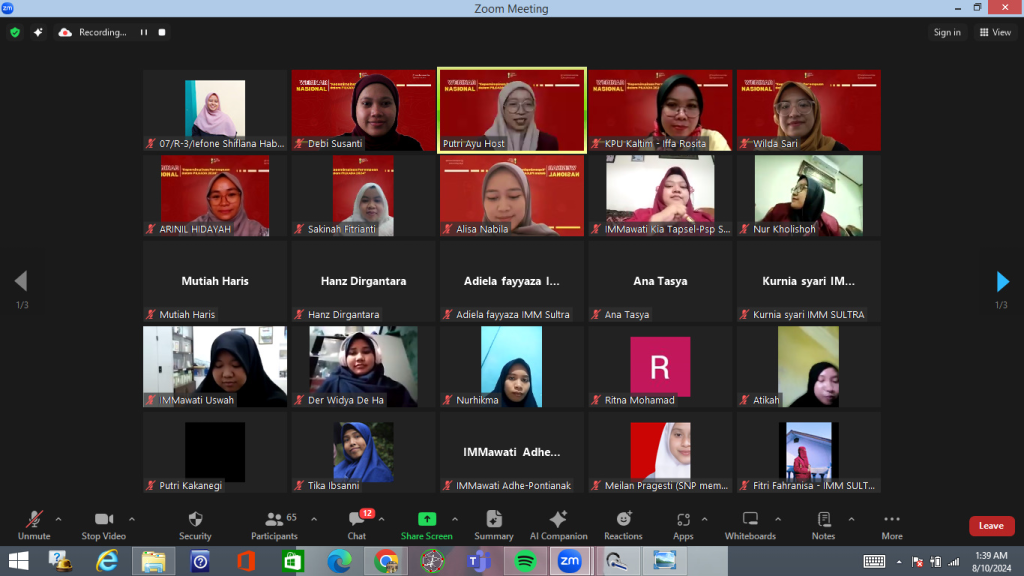This screenshot has width=1024, height=576.
Task: Expand the Share Screen options arrow
Action: pos(455,519)
